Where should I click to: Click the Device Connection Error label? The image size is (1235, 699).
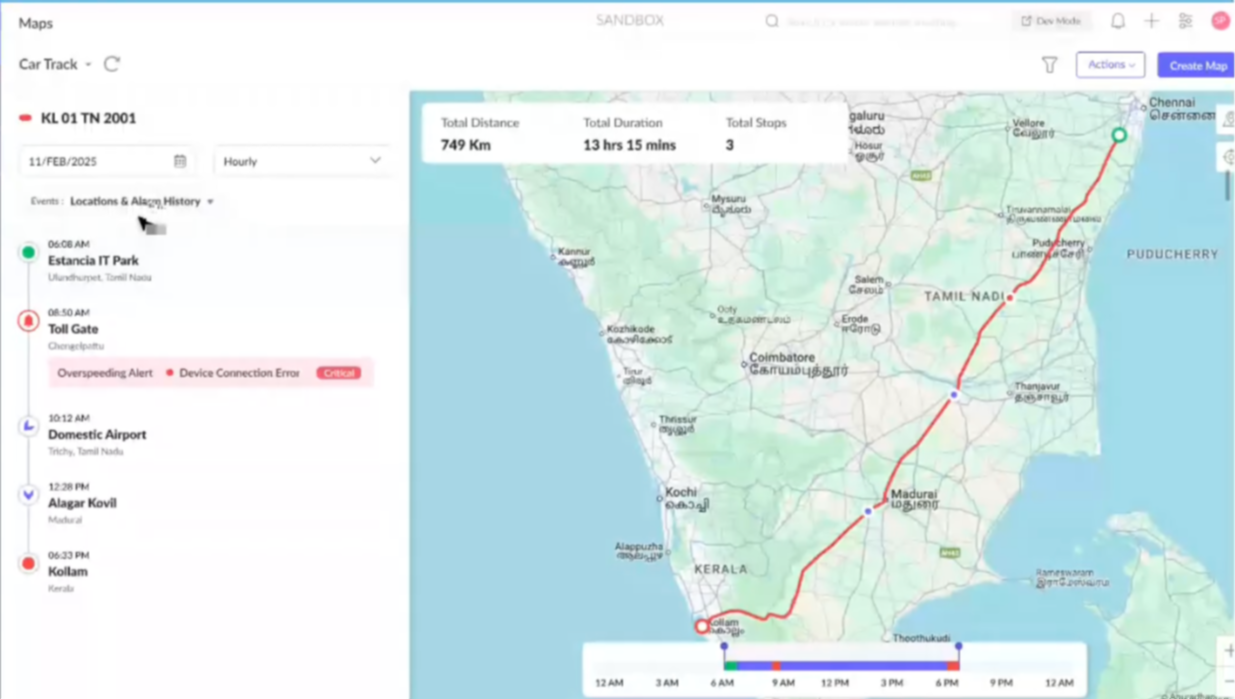[239, 373]
